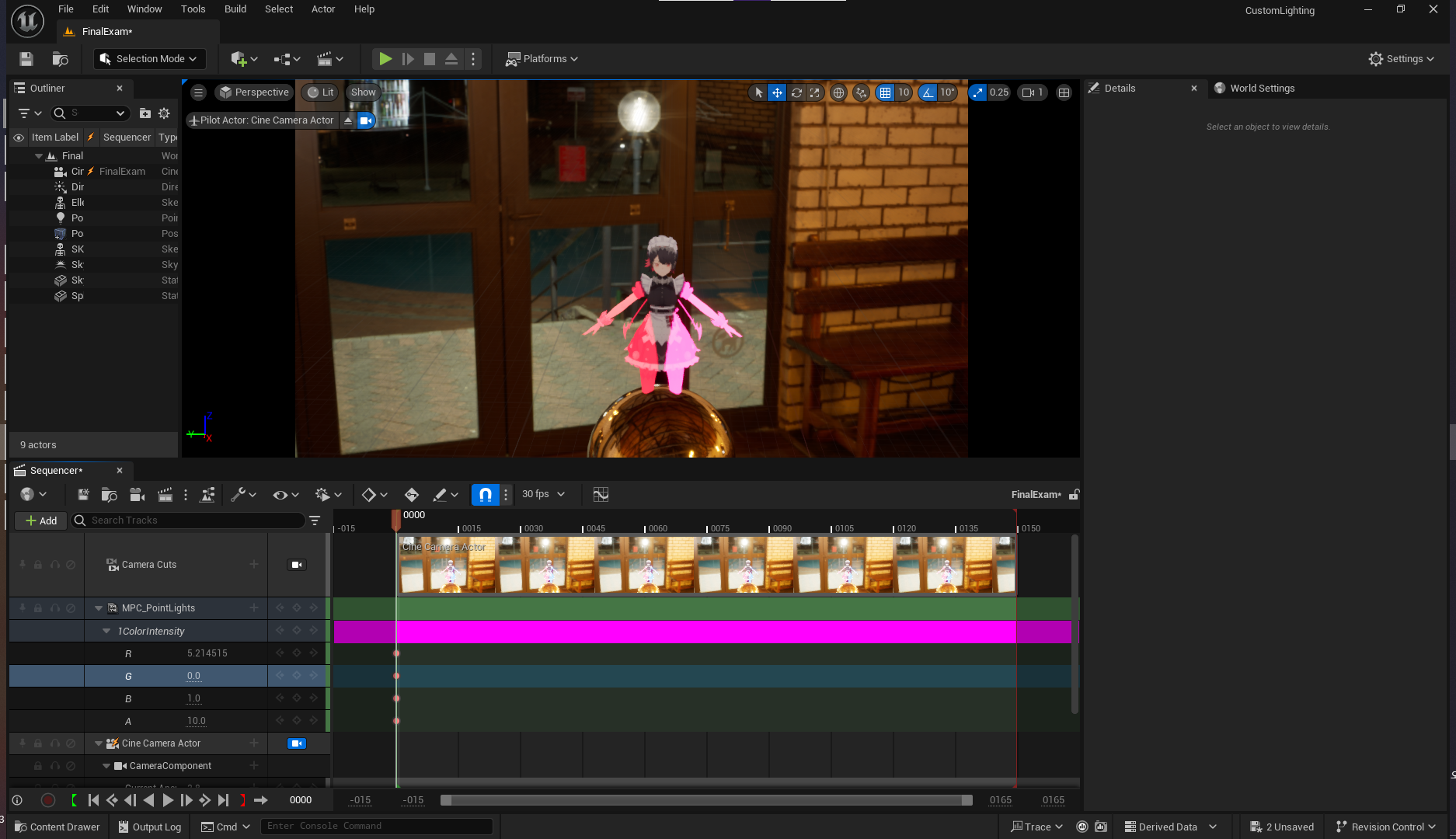
Task: Open the Settings dropdown at top right
Action: 1402,59
